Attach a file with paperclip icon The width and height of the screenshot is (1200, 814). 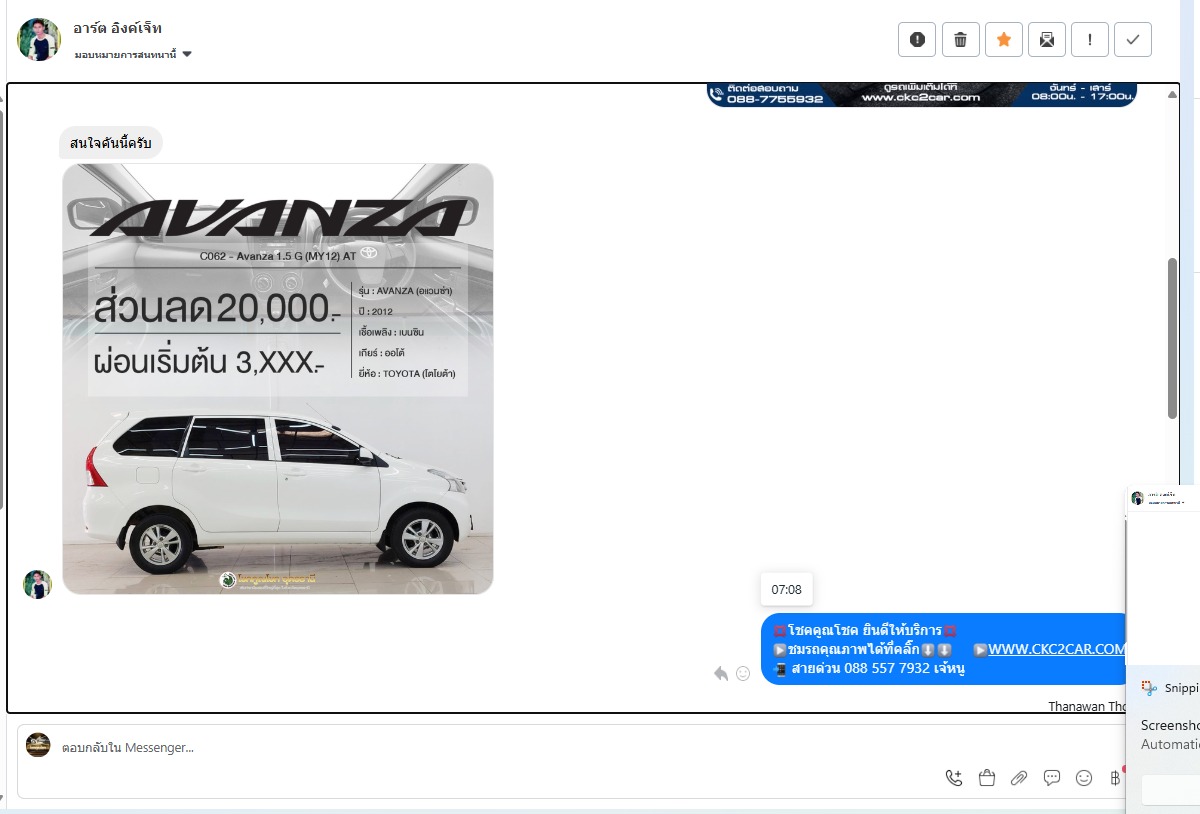click(x=1019, y=778)
